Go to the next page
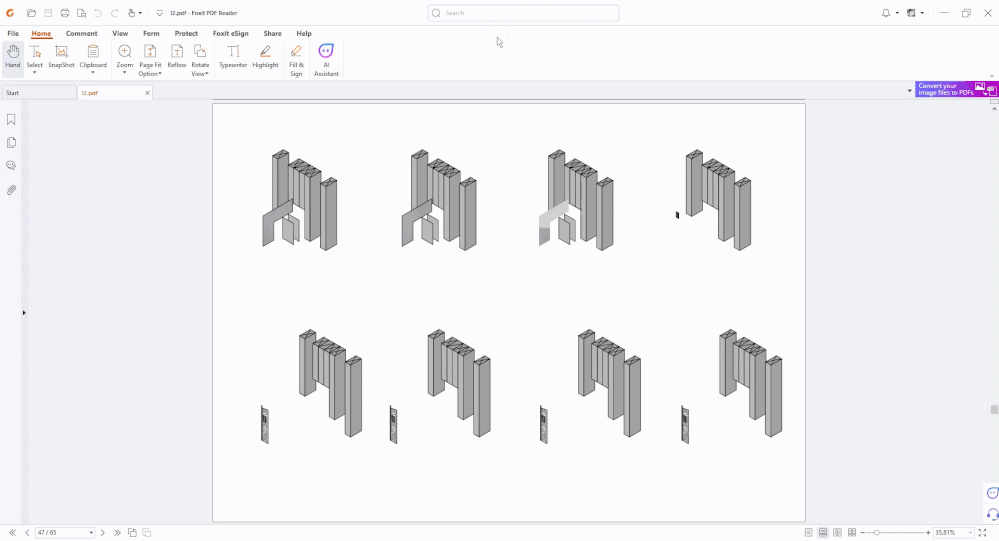 (103, 533)
